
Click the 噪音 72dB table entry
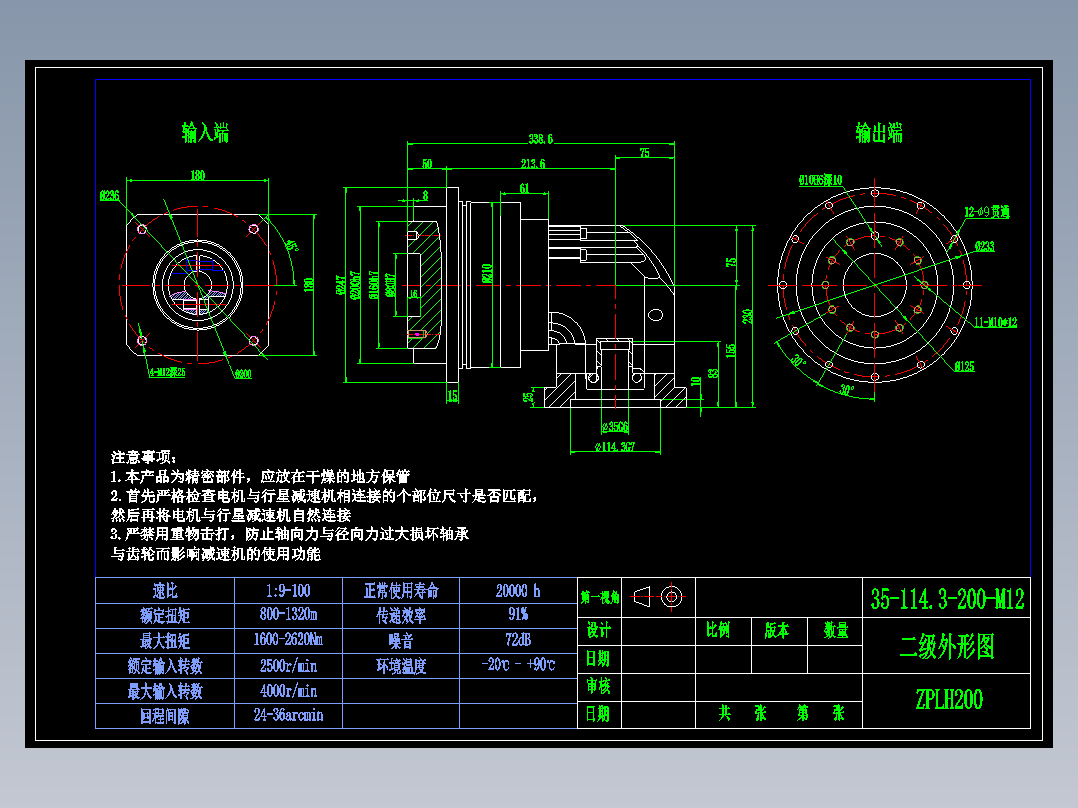(518, 641)
